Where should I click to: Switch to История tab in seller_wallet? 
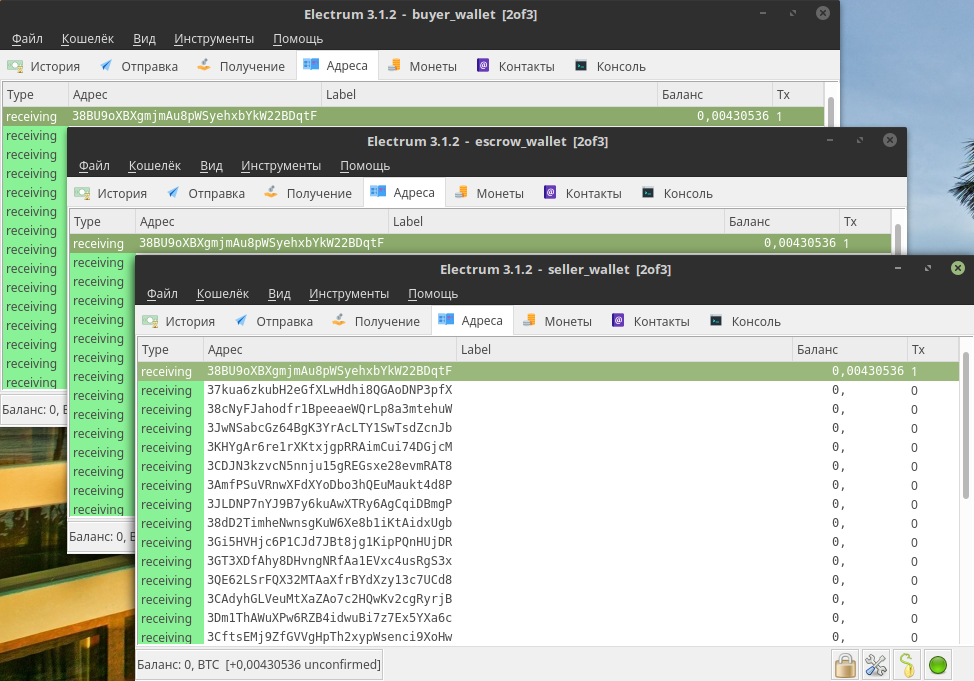(x=178, y=321)
